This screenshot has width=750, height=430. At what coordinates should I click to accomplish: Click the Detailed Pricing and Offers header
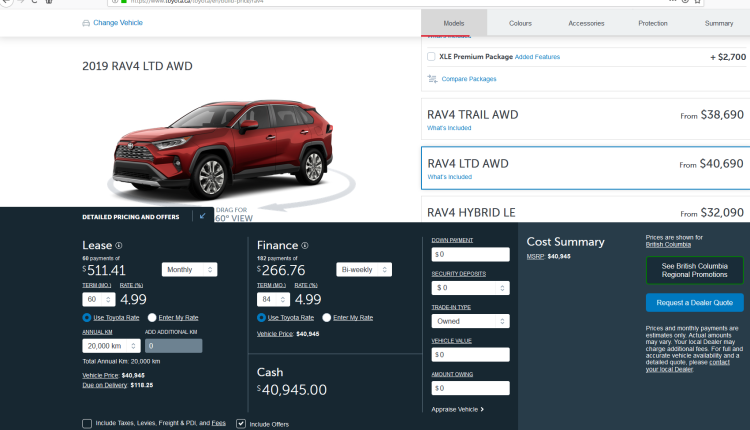(x=131, y=217)
